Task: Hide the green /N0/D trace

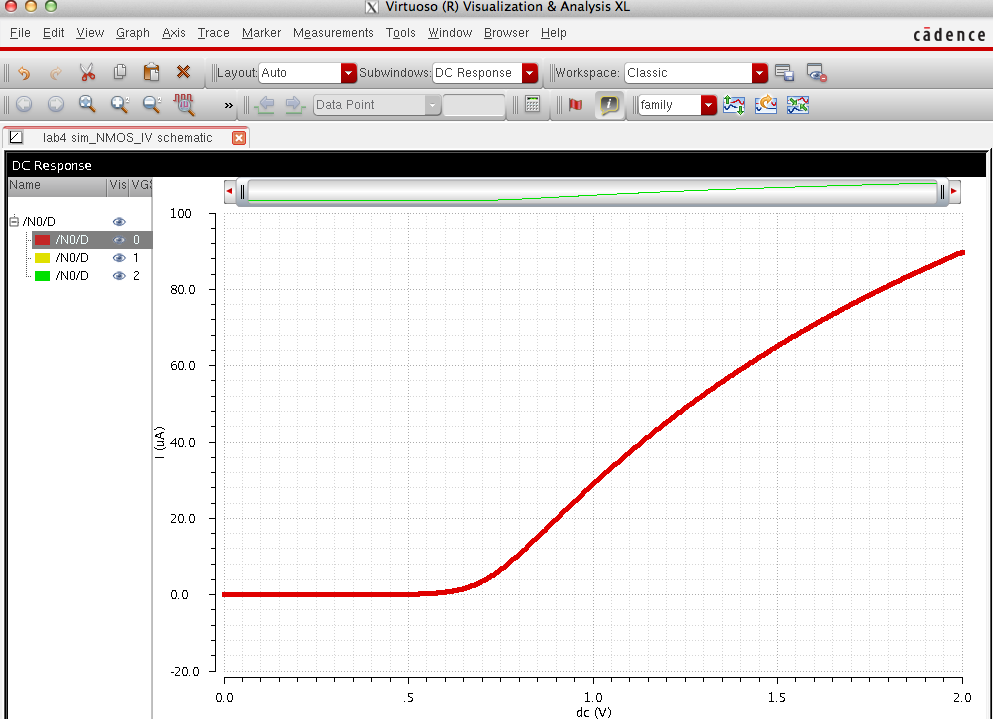Action: coord(119,275)
